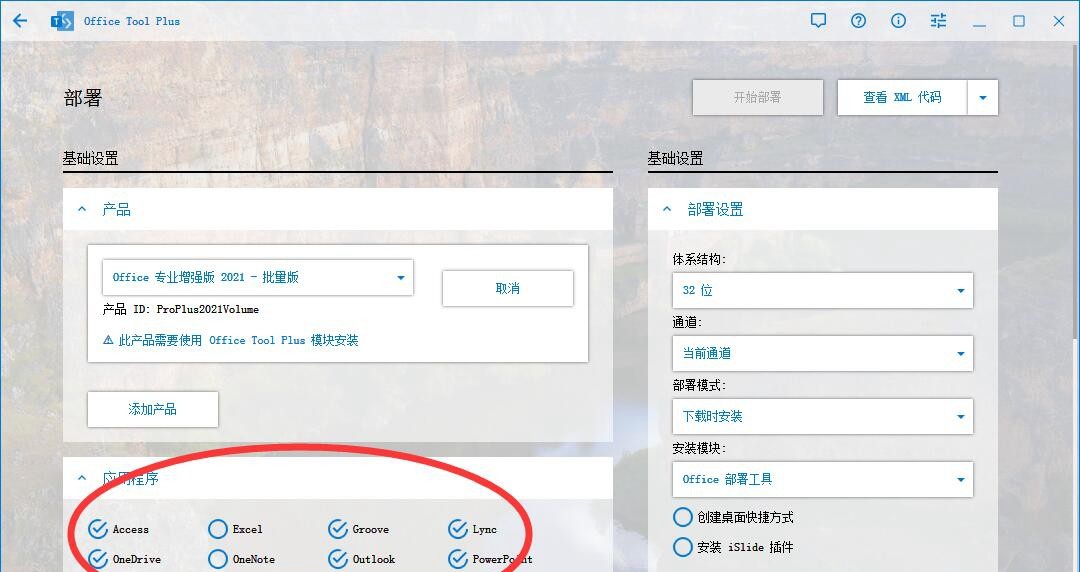1080x572 pixels.
Task: Open the 部署模式 下载时安装 dropdown
Action: click(822, 416)
